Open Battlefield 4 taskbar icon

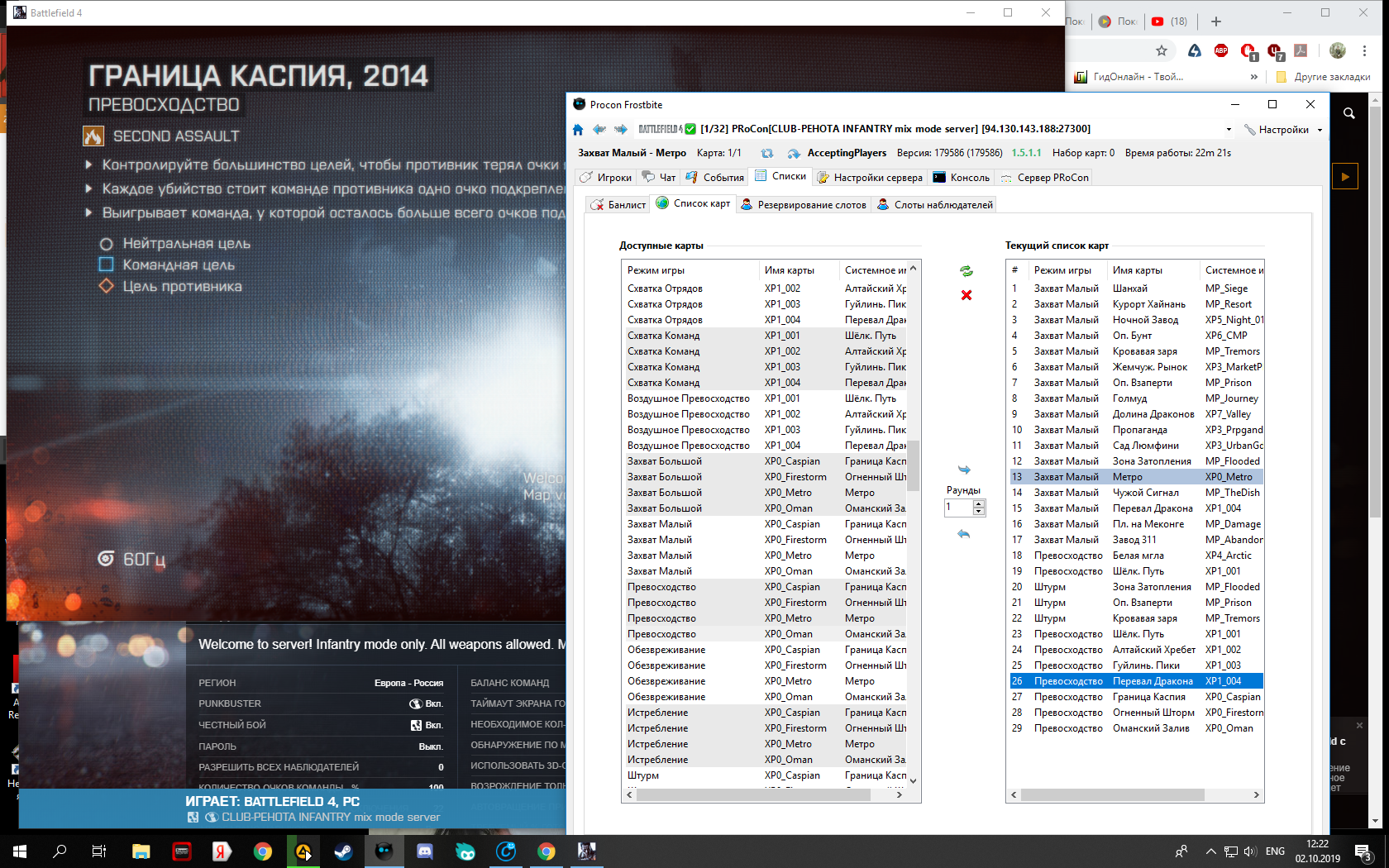586,851
